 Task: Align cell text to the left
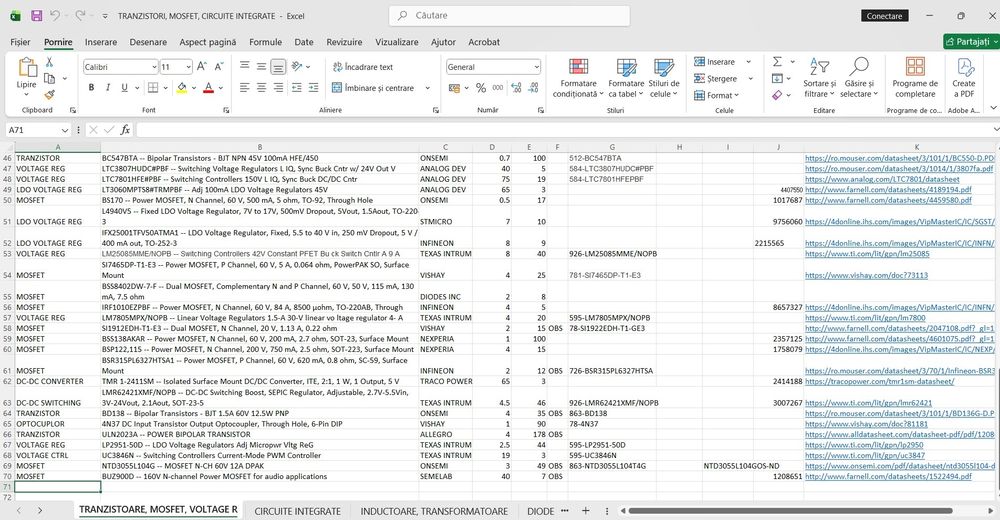[245, 87]
